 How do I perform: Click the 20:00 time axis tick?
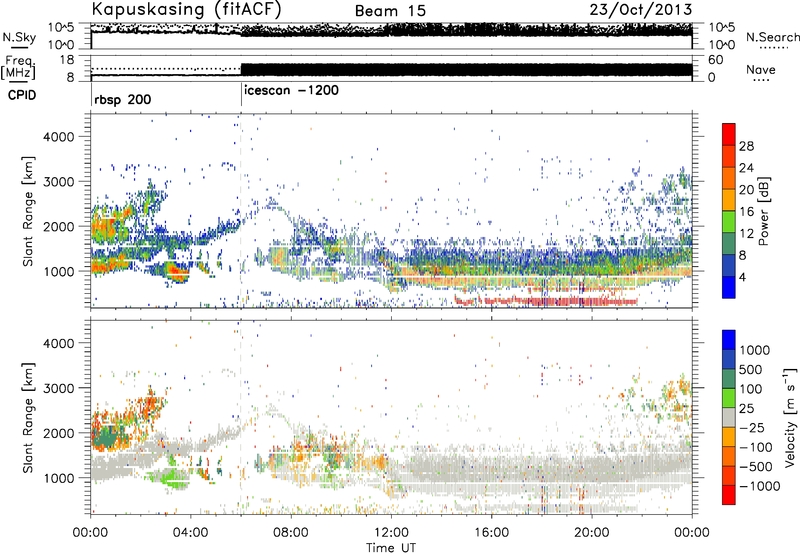(x=592, y=533)
